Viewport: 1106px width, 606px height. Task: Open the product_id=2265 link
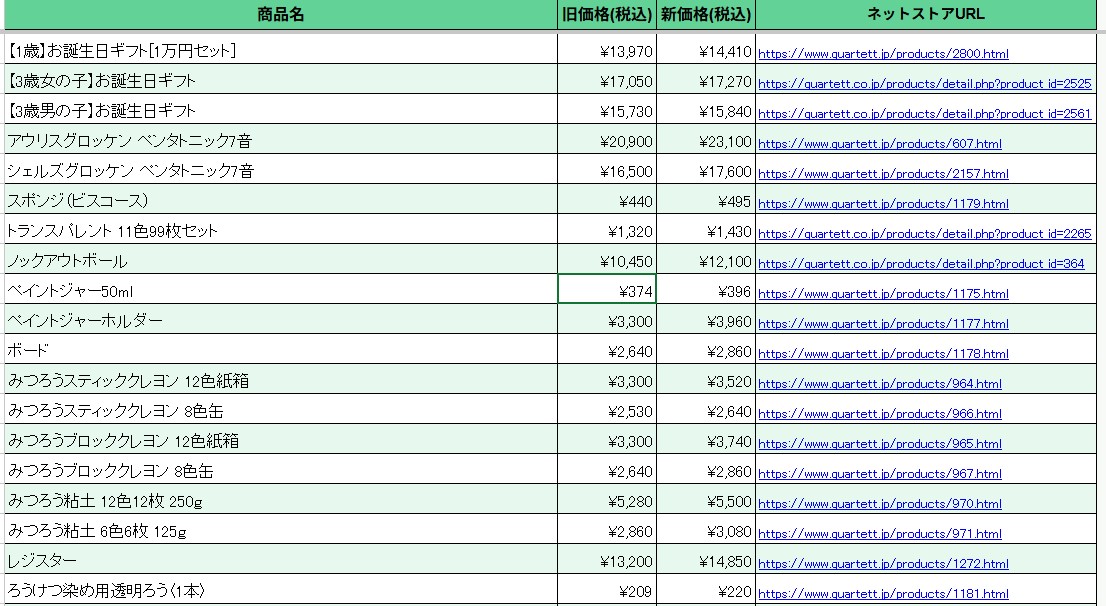click(925, 234)
